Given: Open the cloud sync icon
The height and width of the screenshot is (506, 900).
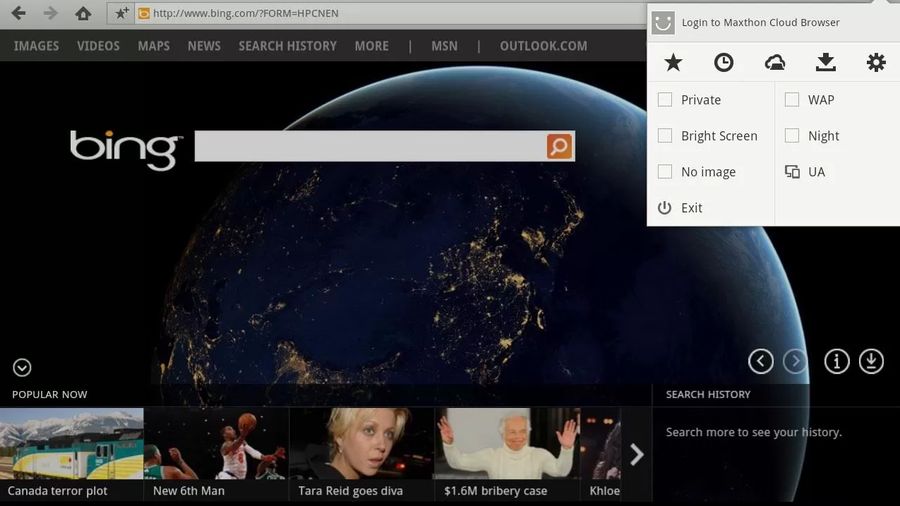Looking at the screenshot, I should point(775,62).
